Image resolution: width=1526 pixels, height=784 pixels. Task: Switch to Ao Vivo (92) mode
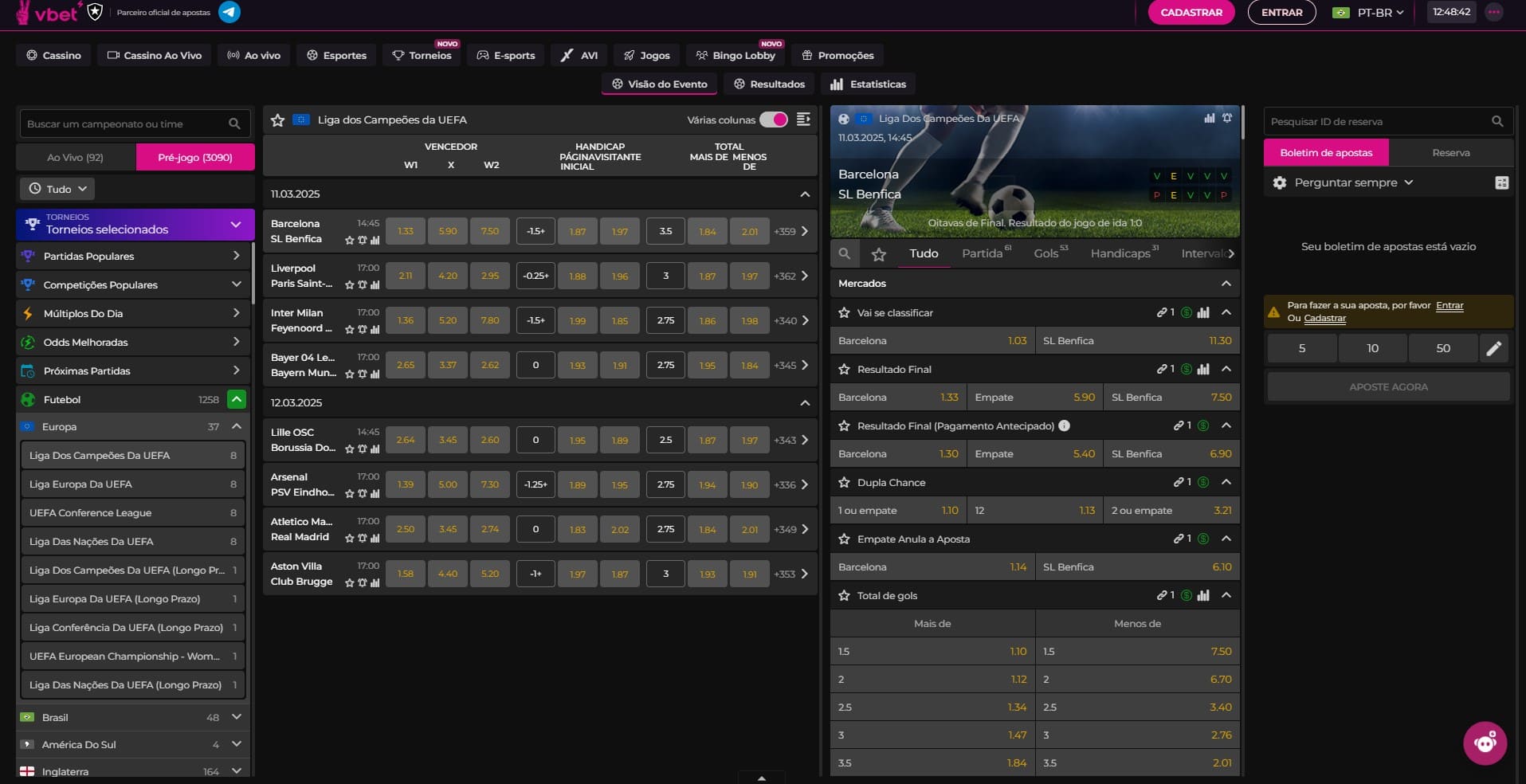(x=76, y=157)
